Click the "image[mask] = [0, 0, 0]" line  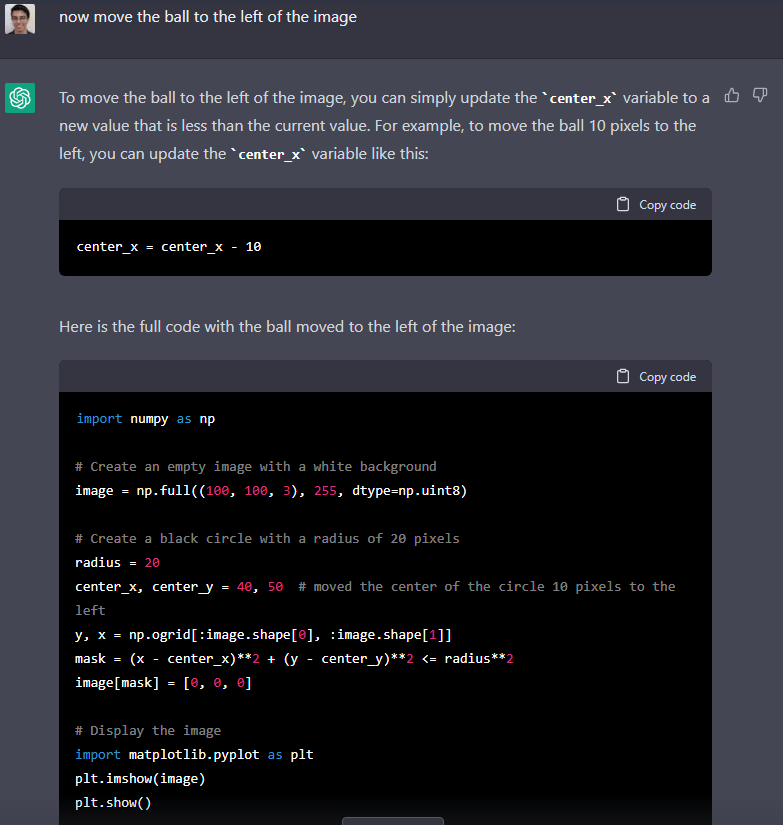tap(163, 683)
